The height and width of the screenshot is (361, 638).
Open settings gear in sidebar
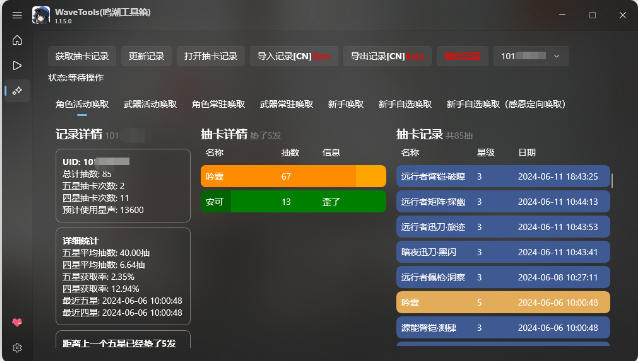17,348
